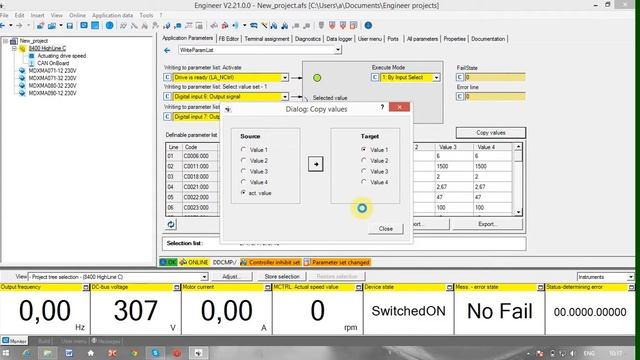This screenshot has width=640, height=360.
Task: Click the Adjust button
Action: click(231, 276)
